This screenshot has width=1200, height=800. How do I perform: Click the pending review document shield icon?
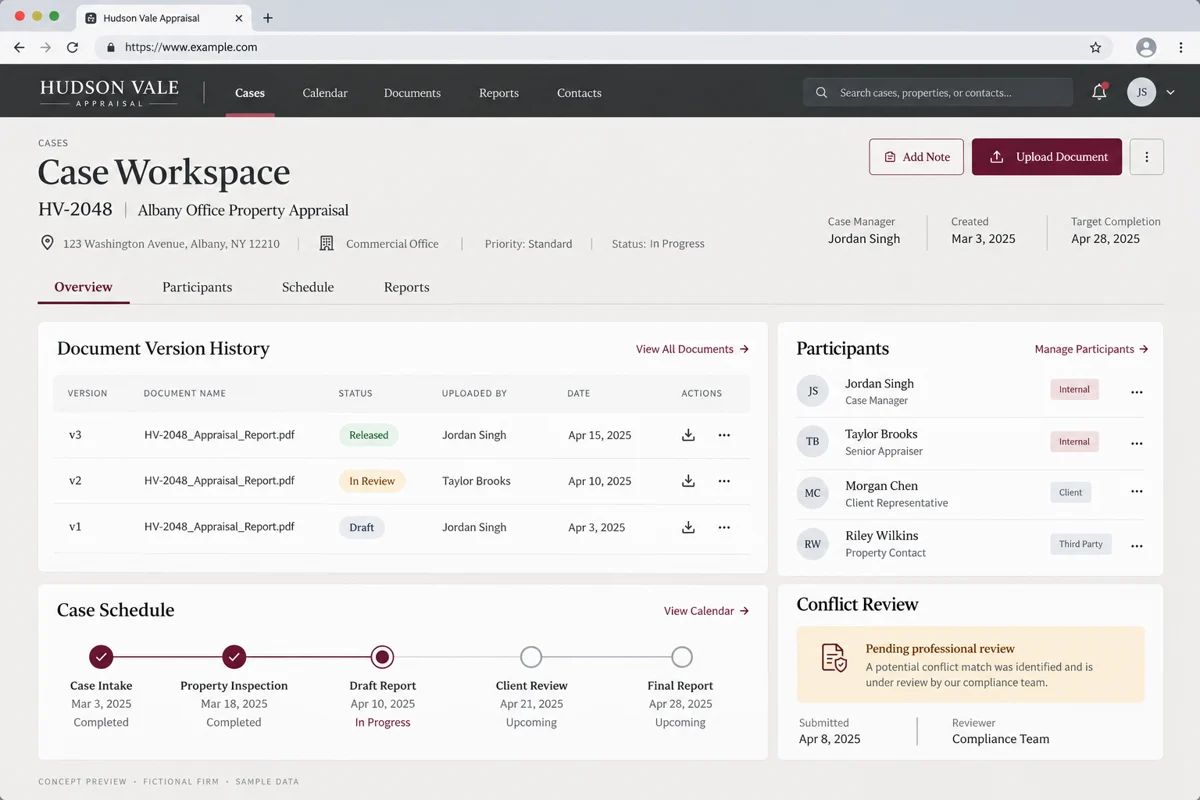(x=833, y=657)
